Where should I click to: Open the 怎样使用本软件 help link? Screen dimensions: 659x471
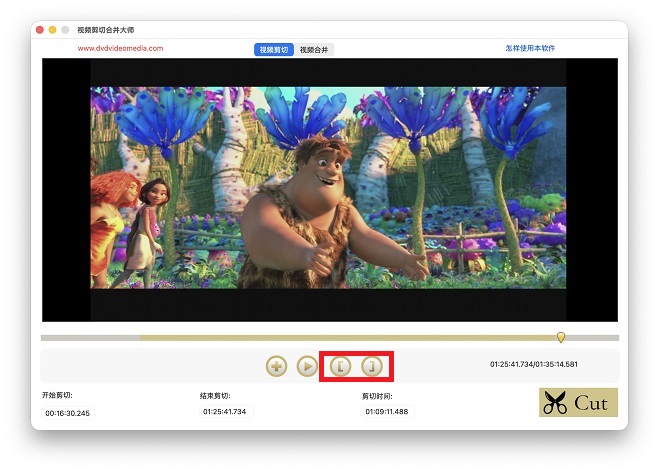[x=530, y=48]
